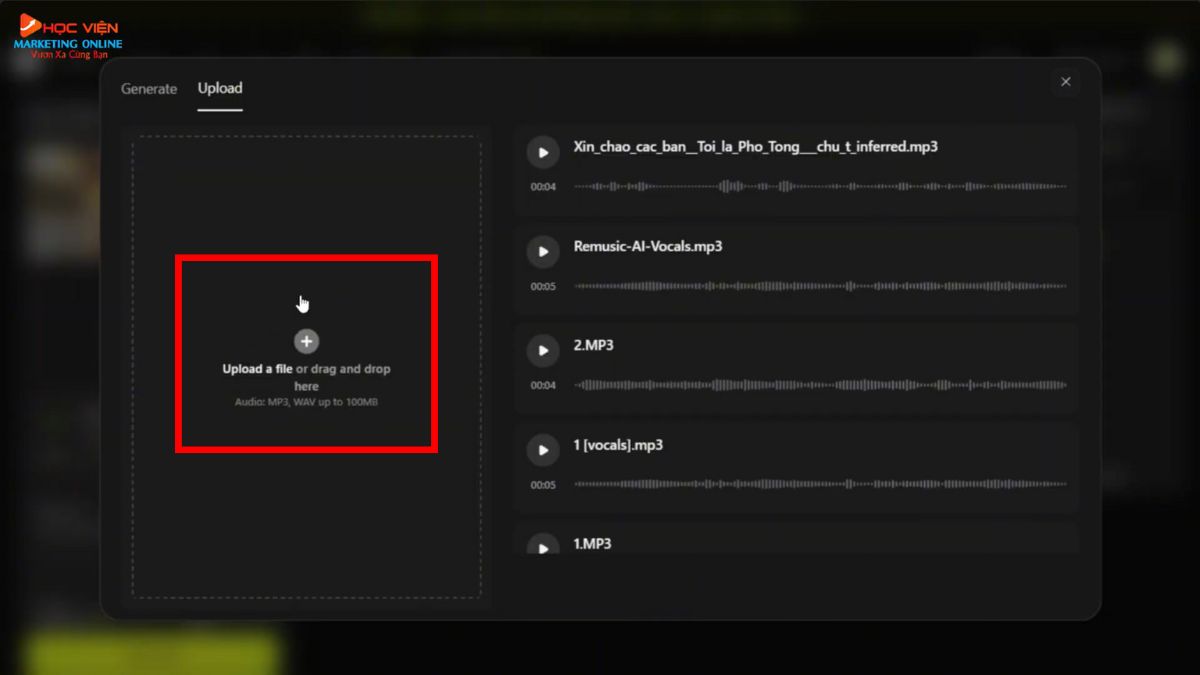Choose the Remusic-AI-Vocals.mp3 title
The height and width of the screenshot is (675, 1200).
click(x=648, y=246)
